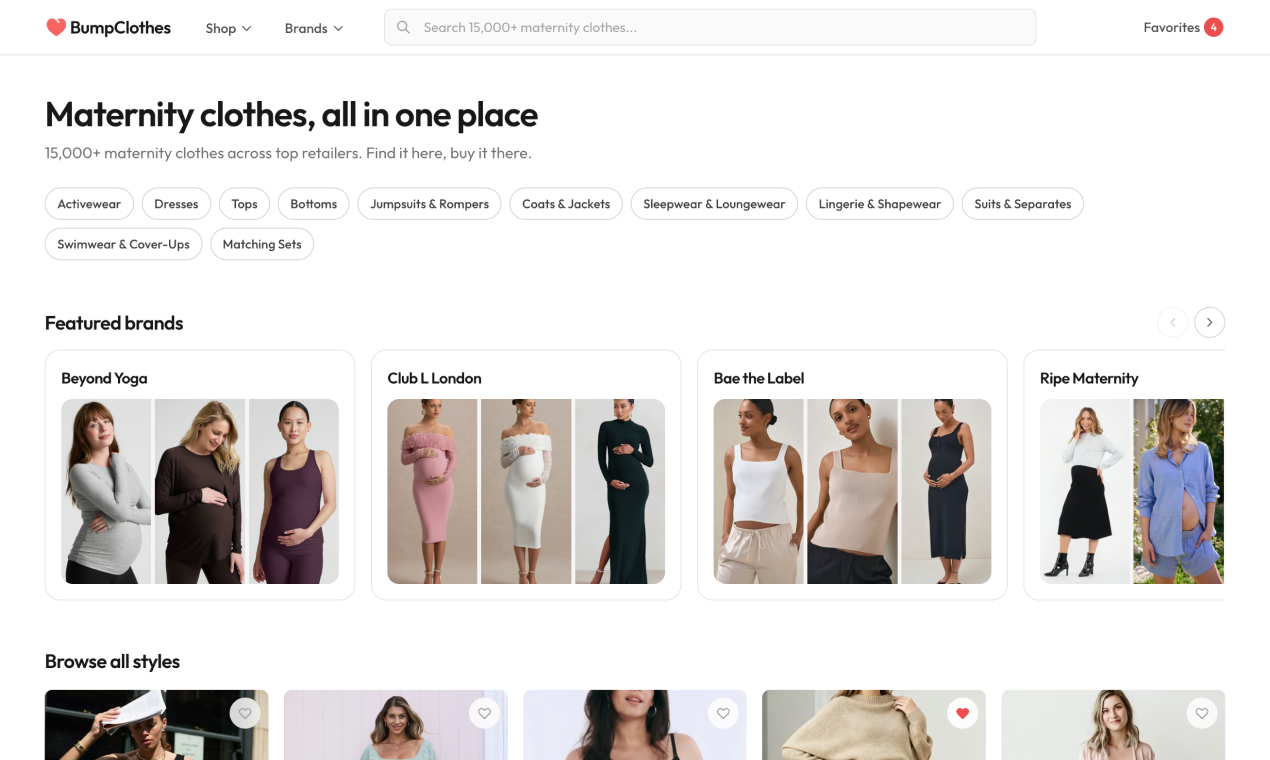Click the red Favorites count badge

tap(1213, 27)
